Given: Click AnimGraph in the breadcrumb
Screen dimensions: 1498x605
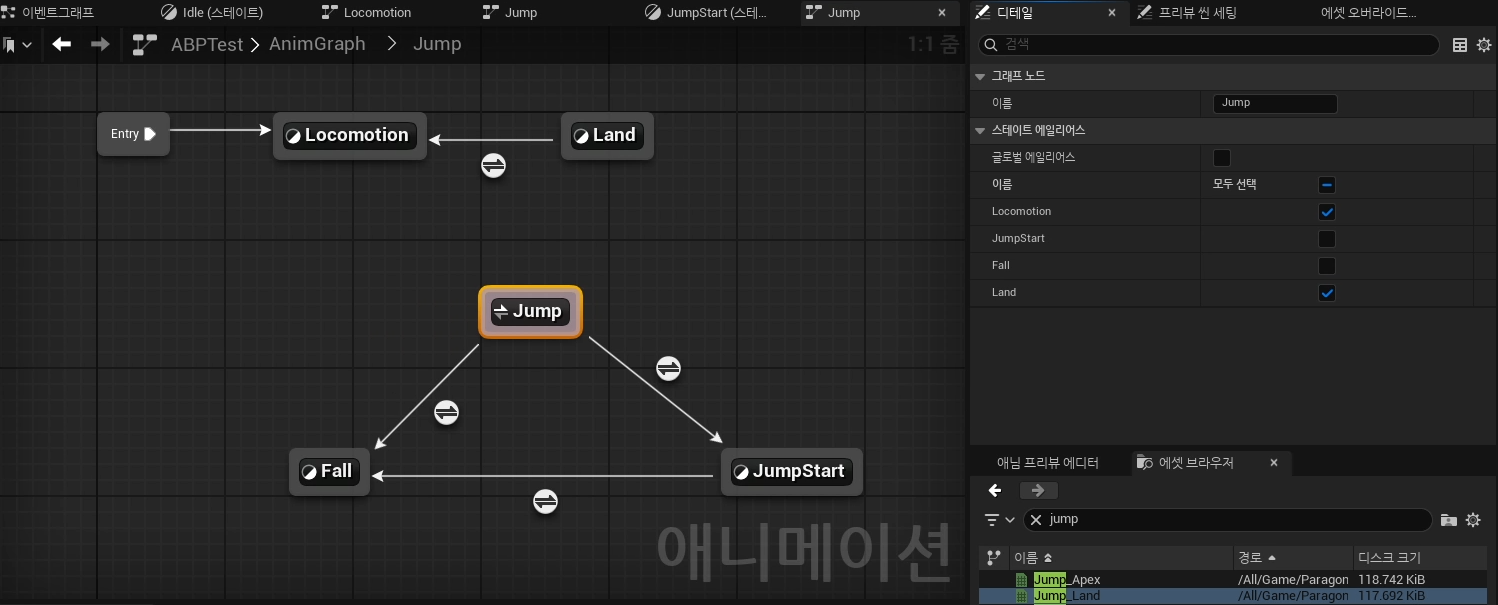Looking at the screenshot, I should [x=317, y=44].
